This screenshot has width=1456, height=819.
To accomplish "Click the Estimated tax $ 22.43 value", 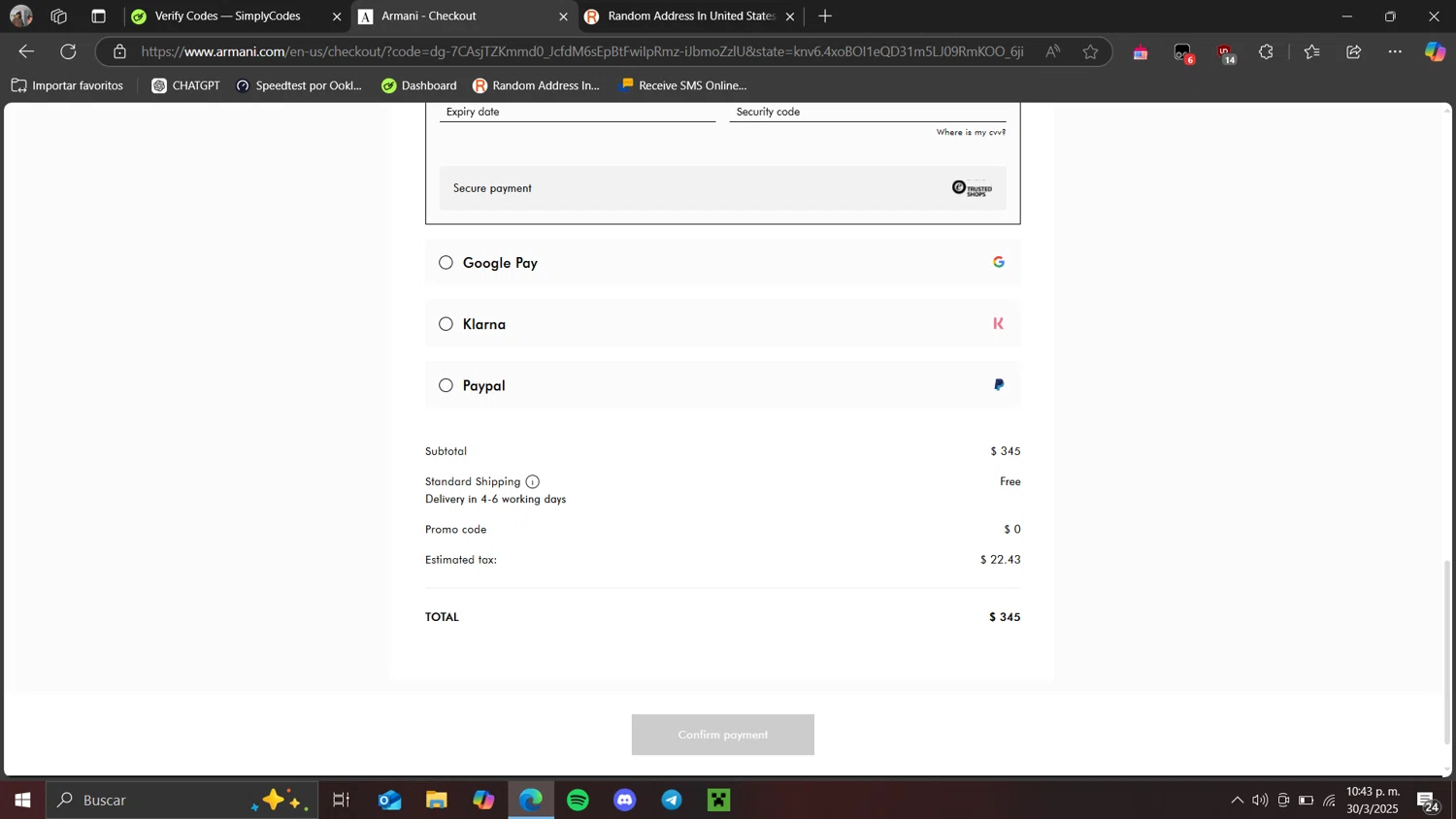I will pyautogui.click(x=1000, y=560).
